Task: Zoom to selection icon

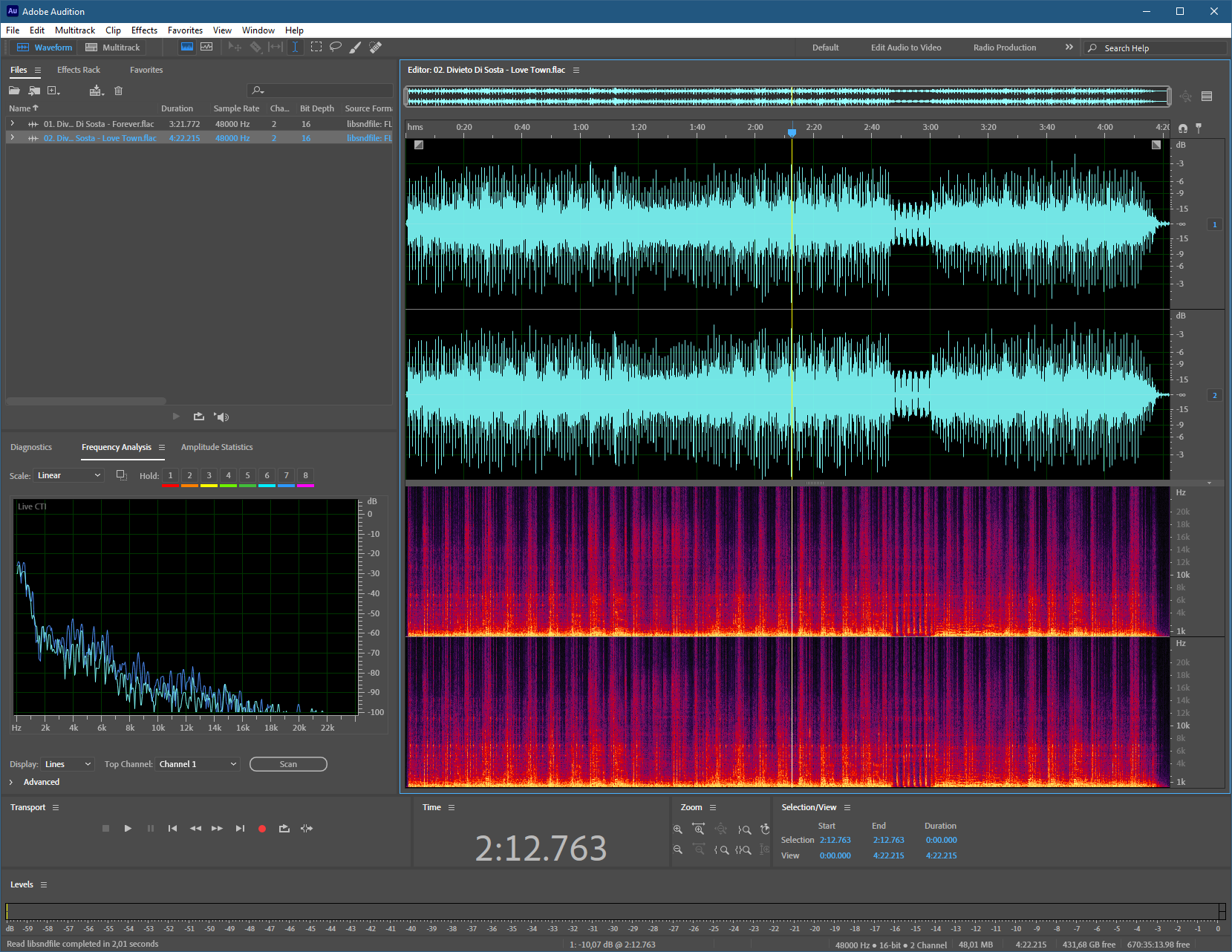Action: tap(743, 850)
